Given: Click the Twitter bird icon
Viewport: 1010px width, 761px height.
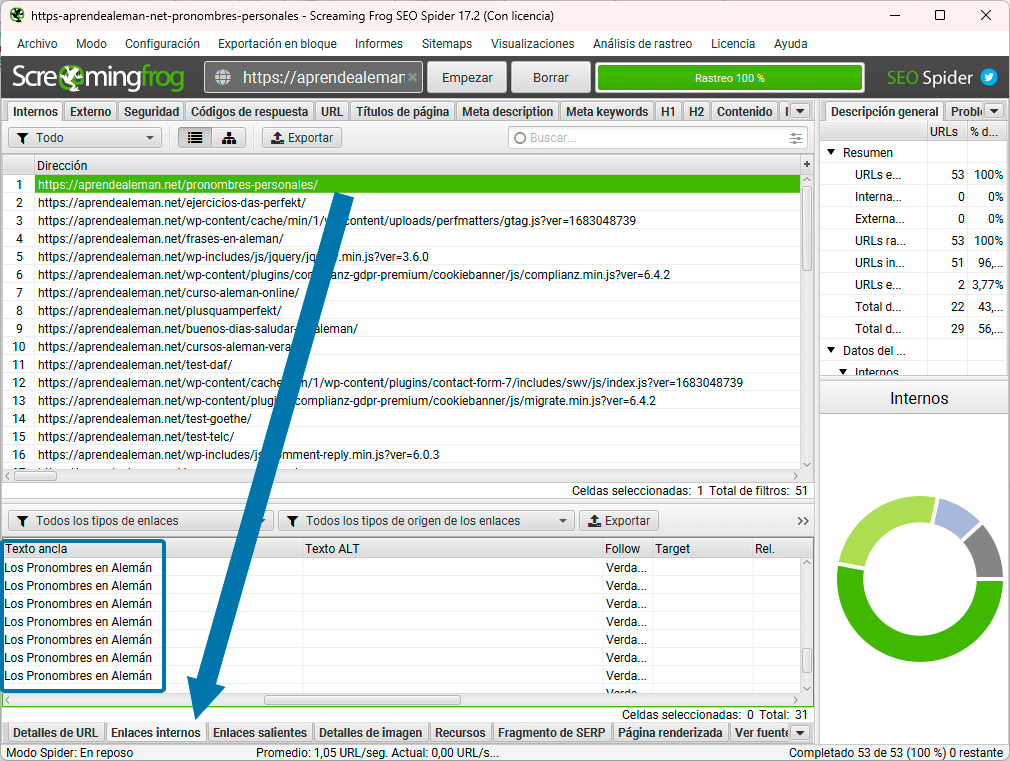Looking at the screenshot, I should click(x=989, y=77).
